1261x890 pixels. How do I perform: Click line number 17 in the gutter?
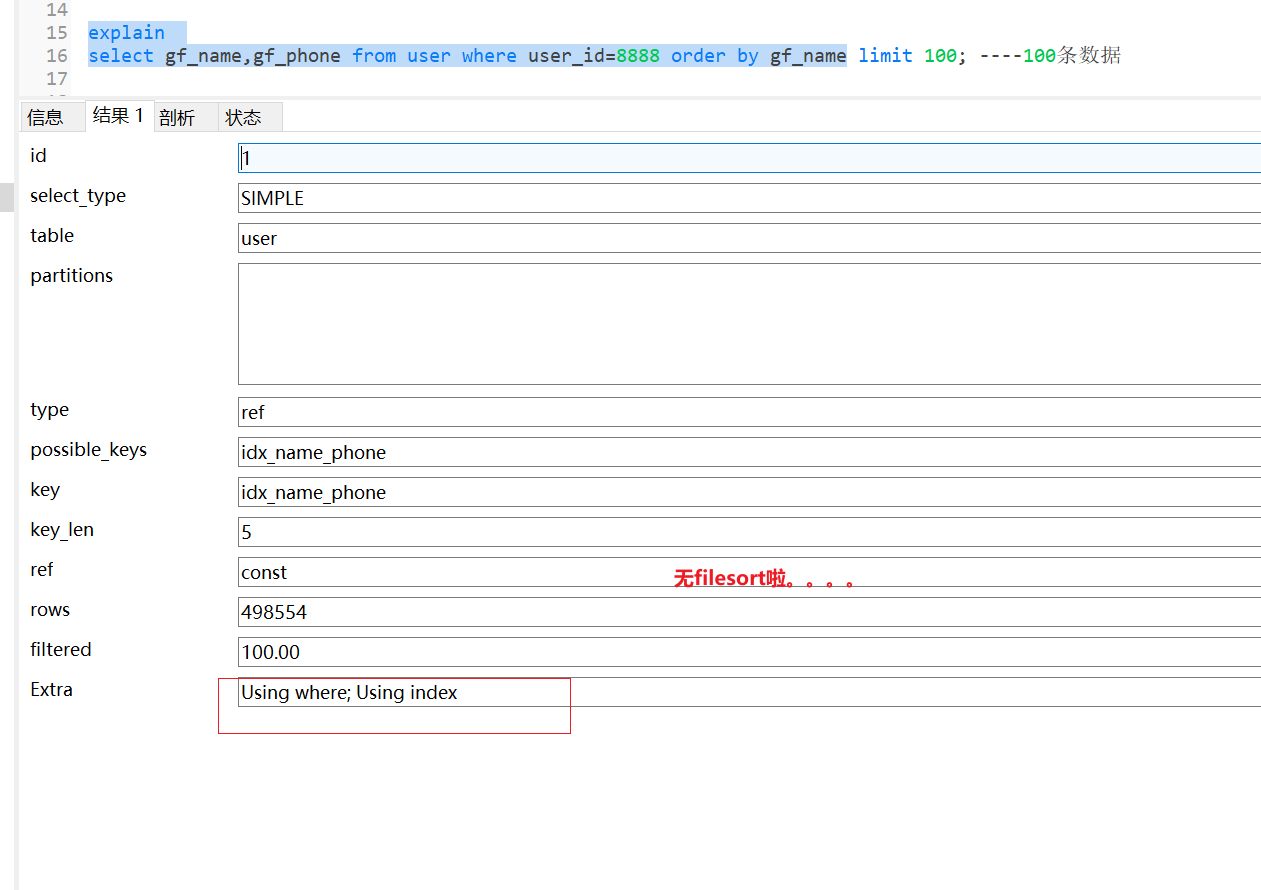[x=57, y=79]
